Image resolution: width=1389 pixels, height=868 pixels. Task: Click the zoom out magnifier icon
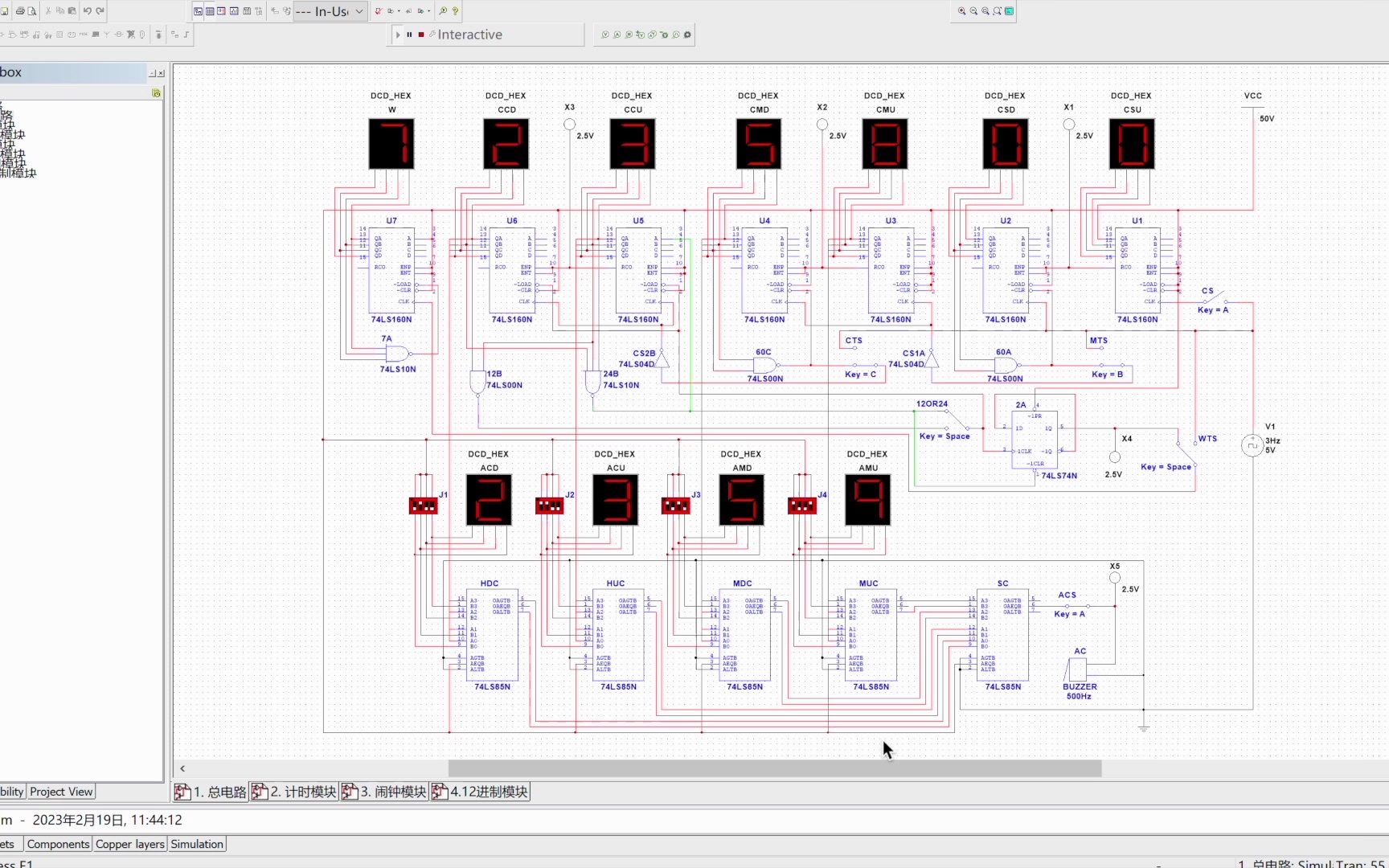pos(973,11)
